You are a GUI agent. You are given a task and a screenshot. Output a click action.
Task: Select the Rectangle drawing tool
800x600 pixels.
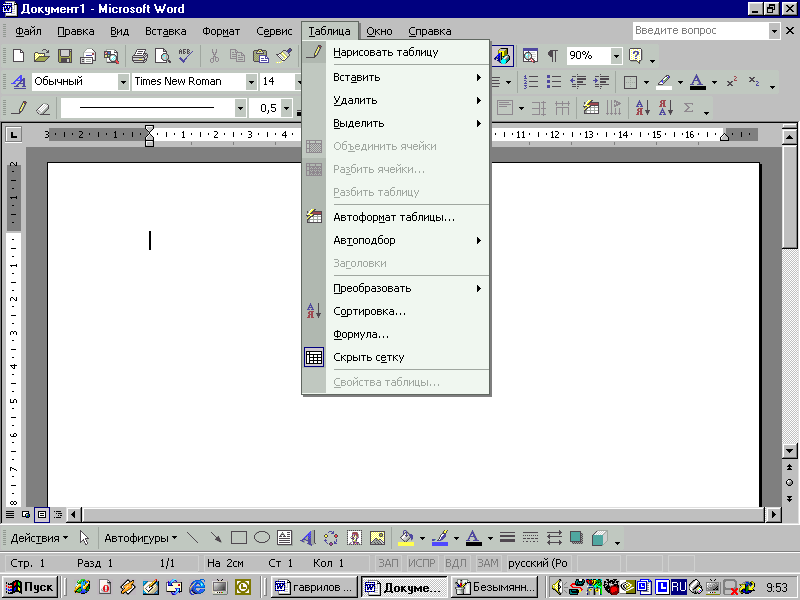click(239, 538)
